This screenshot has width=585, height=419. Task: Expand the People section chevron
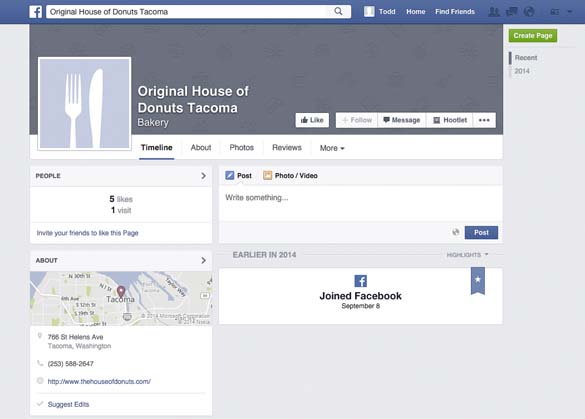(203, 176)
